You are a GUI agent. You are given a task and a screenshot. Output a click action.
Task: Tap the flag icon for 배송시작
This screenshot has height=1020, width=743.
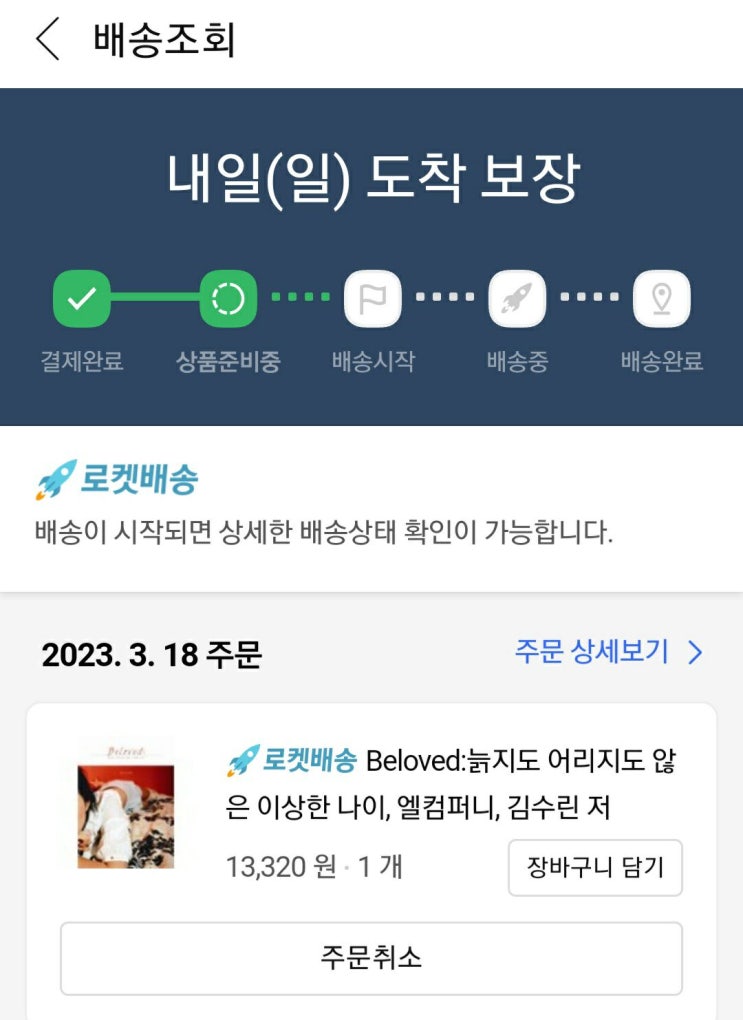point(372,299)
